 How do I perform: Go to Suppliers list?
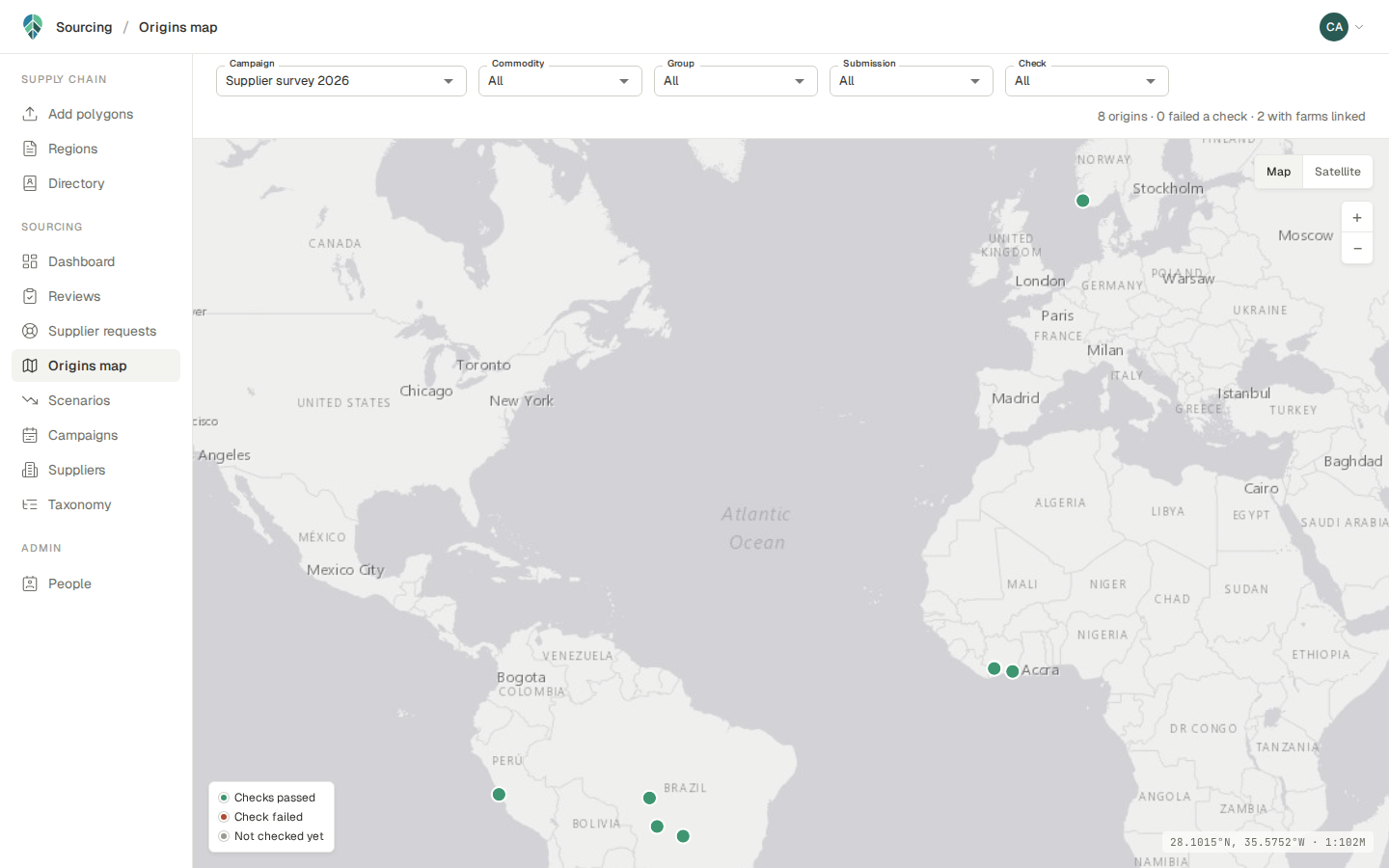point(95,470)
